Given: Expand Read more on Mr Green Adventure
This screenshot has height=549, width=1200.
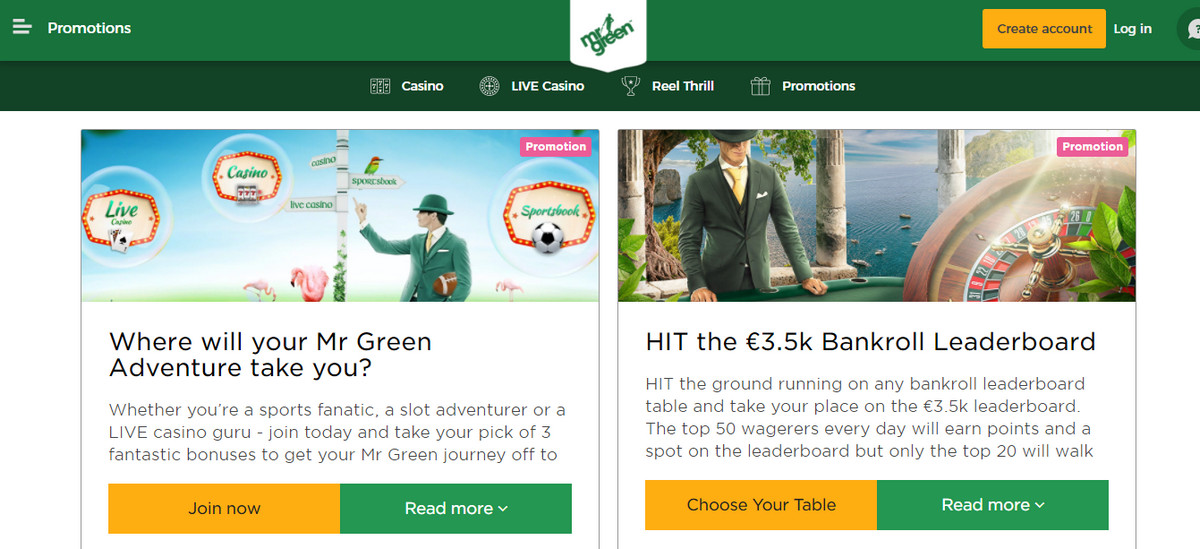Looking at the screenshot, I should coord(456,508).
